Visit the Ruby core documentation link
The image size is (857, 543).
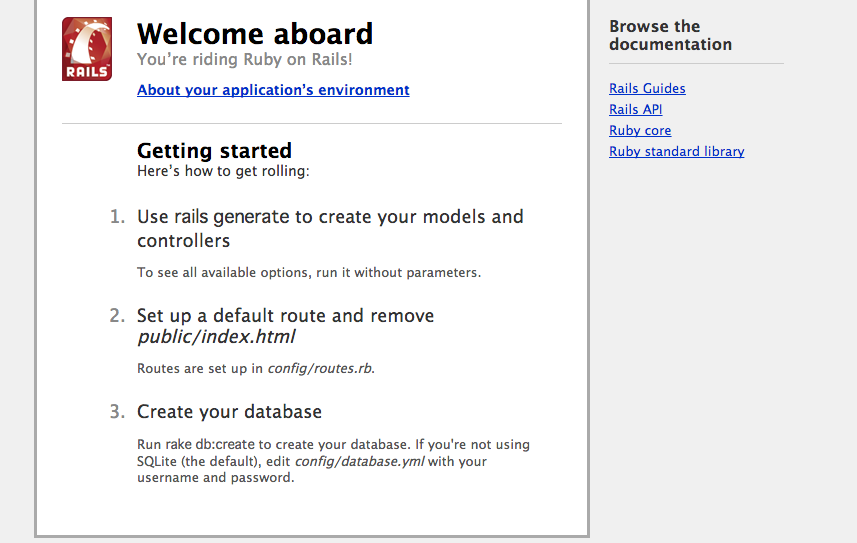(x=640, y=130)
